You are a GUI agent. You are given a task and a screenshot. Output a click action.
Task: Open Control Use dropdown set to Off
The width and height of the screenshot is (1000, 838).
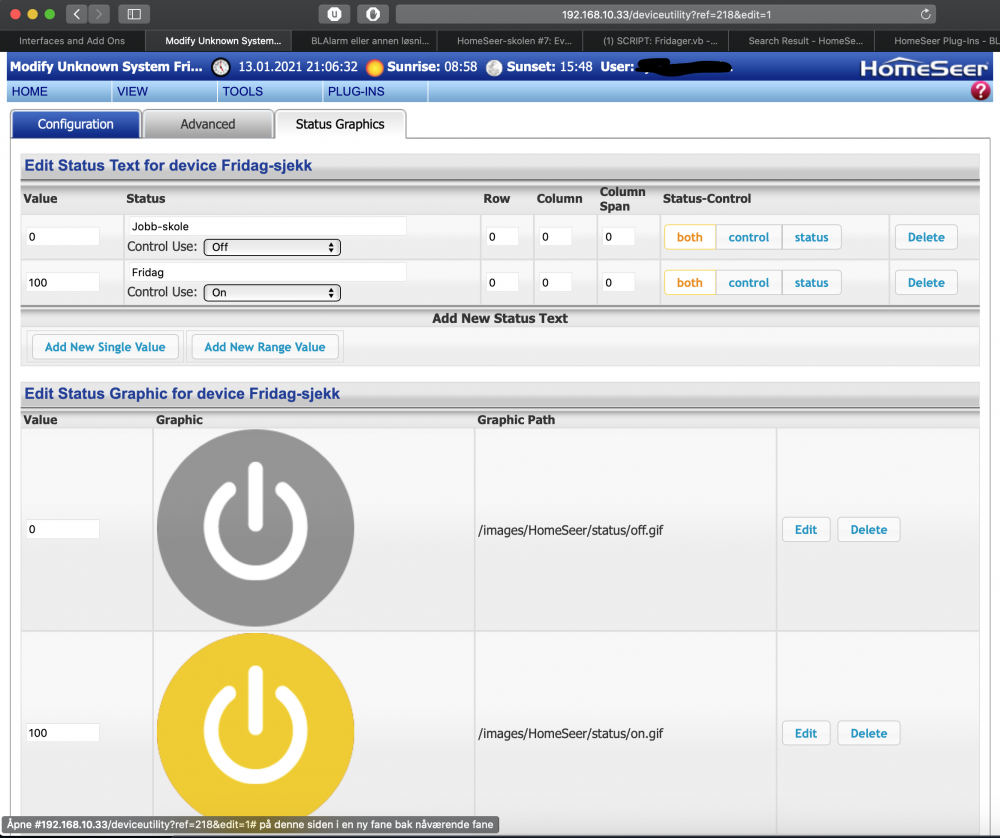(272, 247)
